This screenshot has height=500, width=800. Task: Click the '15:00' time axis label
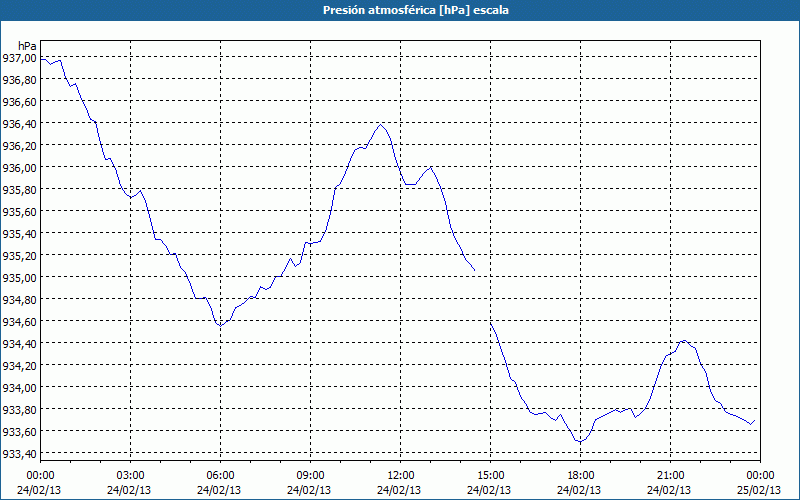point(490,476)
